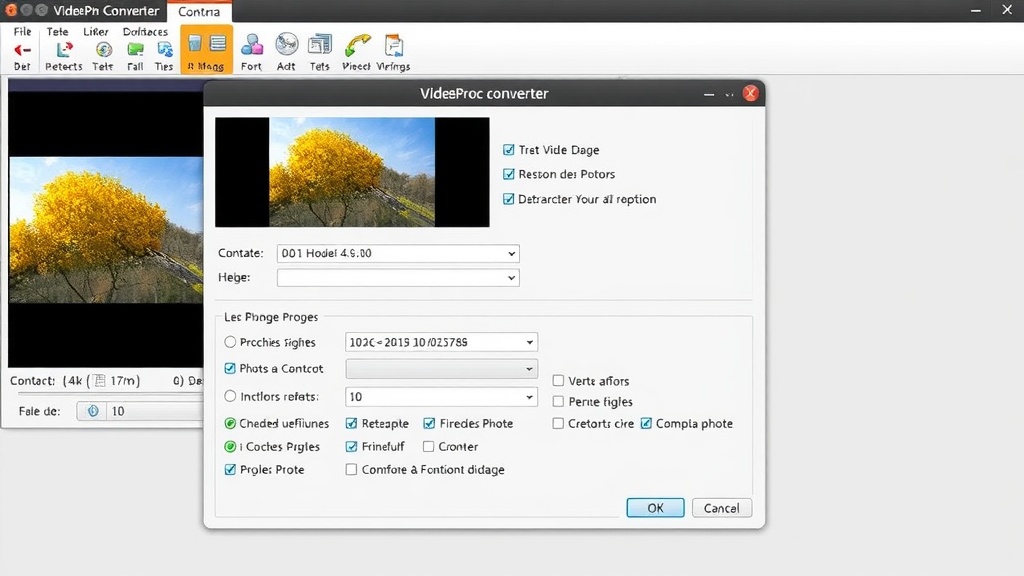Click the Ties toolbar icon
Screen dimensions: 1024x576
(x=164, y=49)
